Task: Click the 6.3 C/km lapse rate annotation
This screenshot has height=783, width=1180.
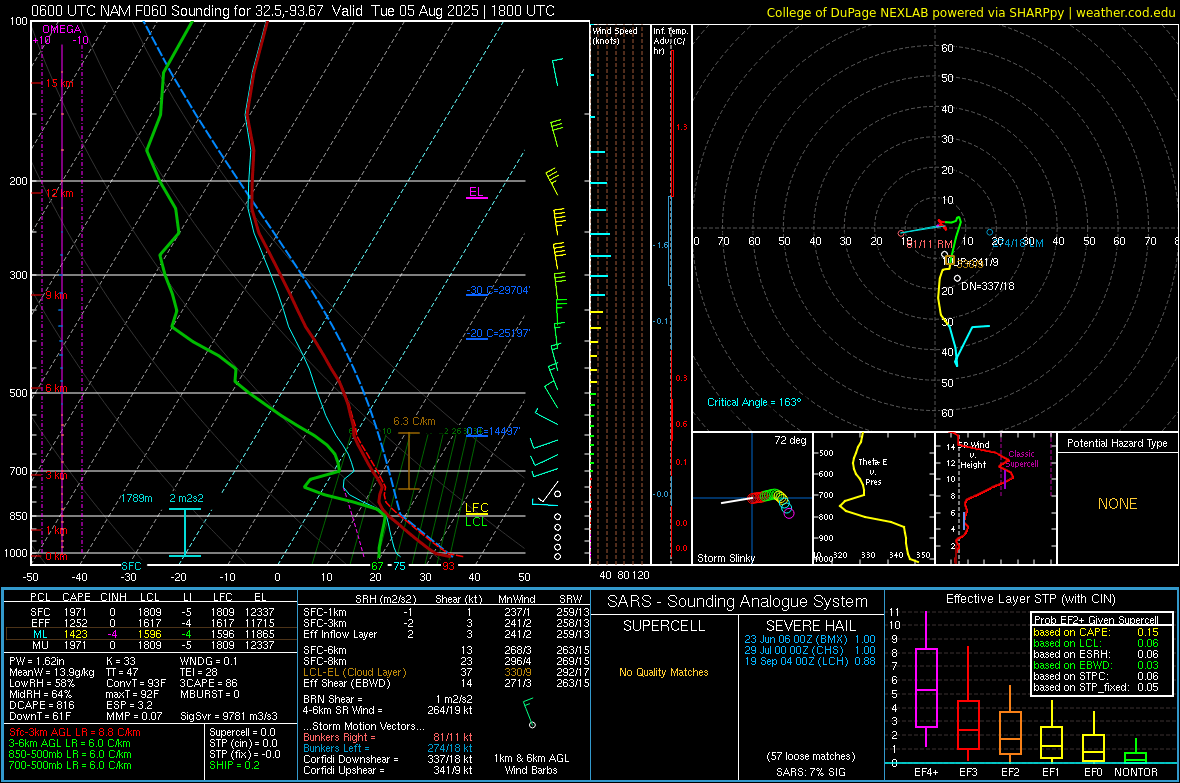Action: tap(414, 422)
